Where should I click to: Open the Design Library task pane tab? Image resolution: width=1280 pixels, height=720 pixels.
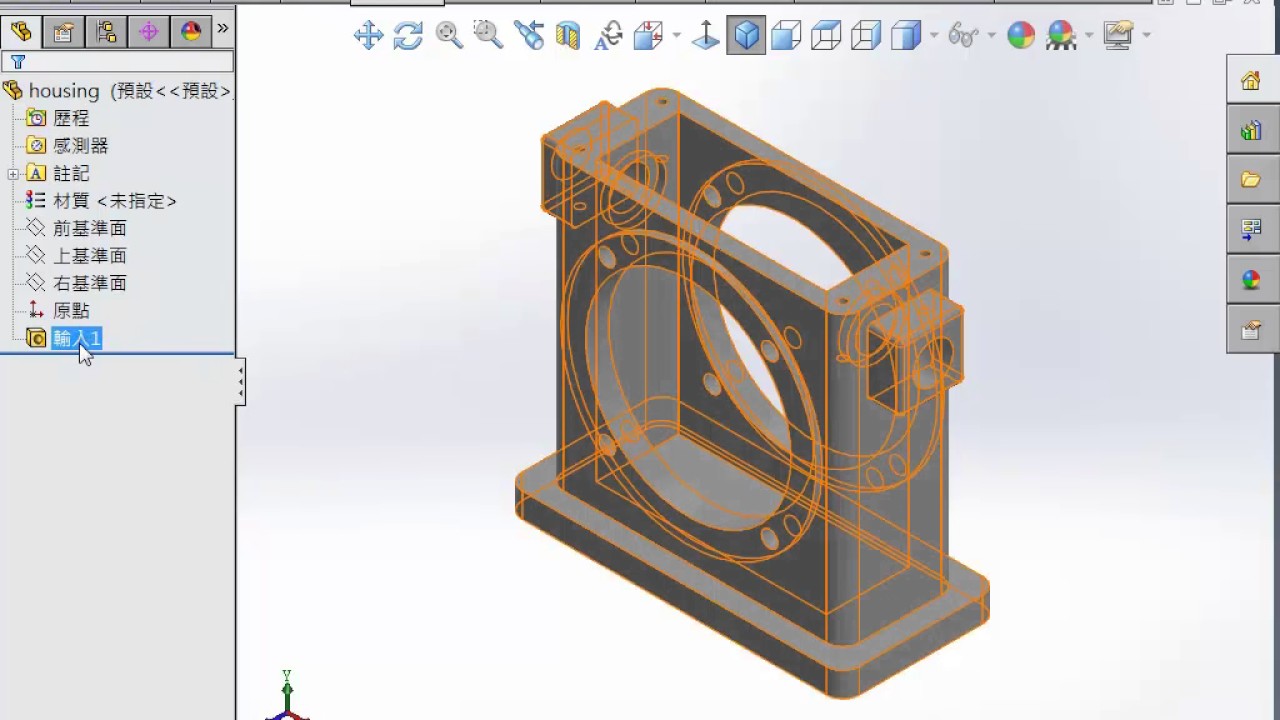click(1251, 130)
